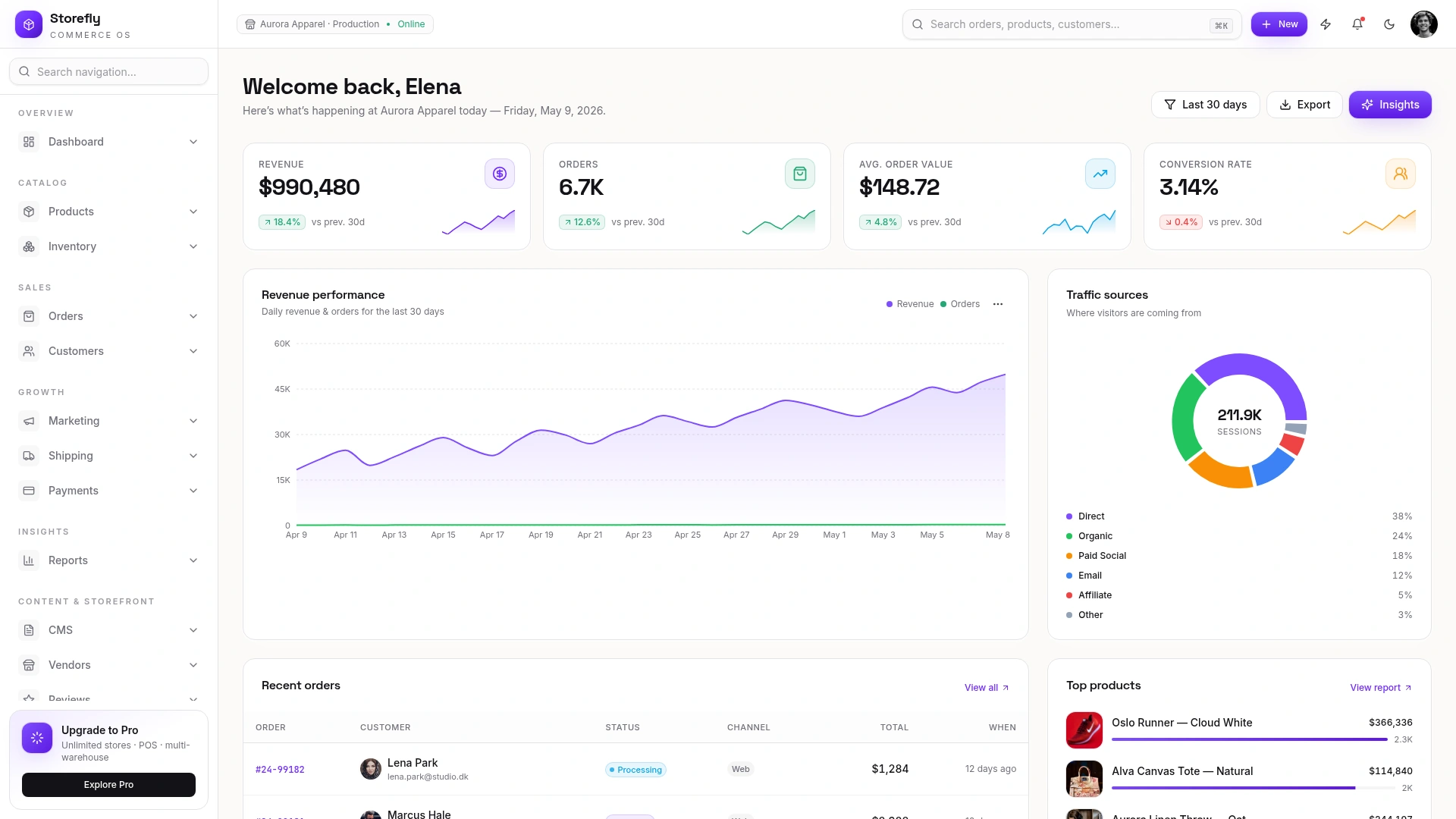1456x819 pixels.
Task: Open the Last 30 days filter
Action: pyautogui.click(x=1205, y=105)
